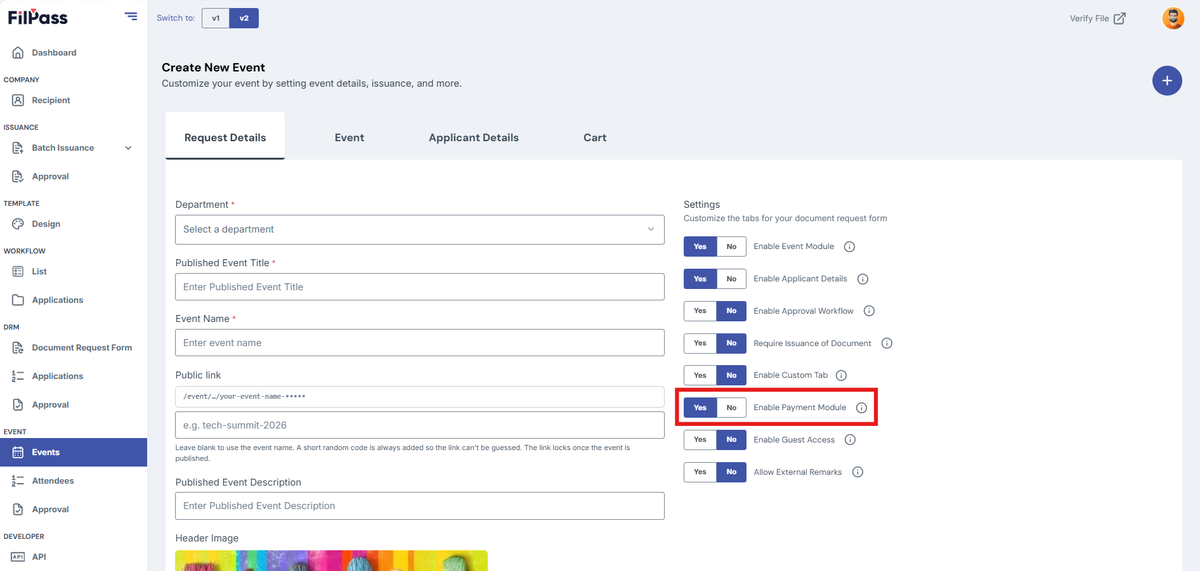The height and width of the screenshot is (571, 1200).
Task: Click the Document Request Form icon
Action: 18,348
